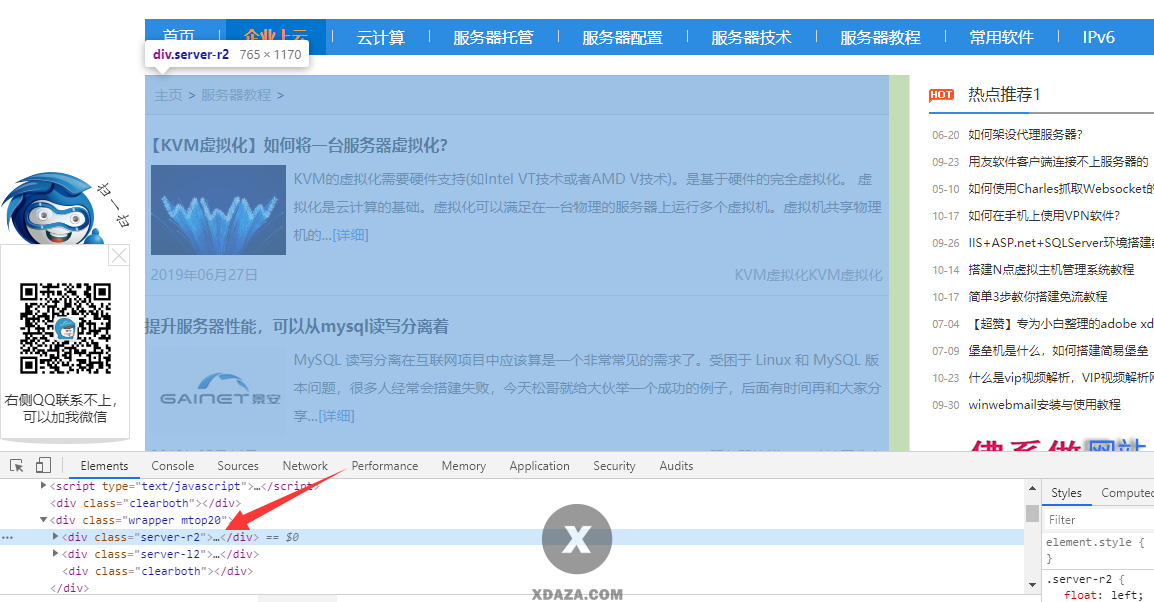Open the 云计算 navigation menu item
1154x602 pixels.
click(x=380, y=38)
